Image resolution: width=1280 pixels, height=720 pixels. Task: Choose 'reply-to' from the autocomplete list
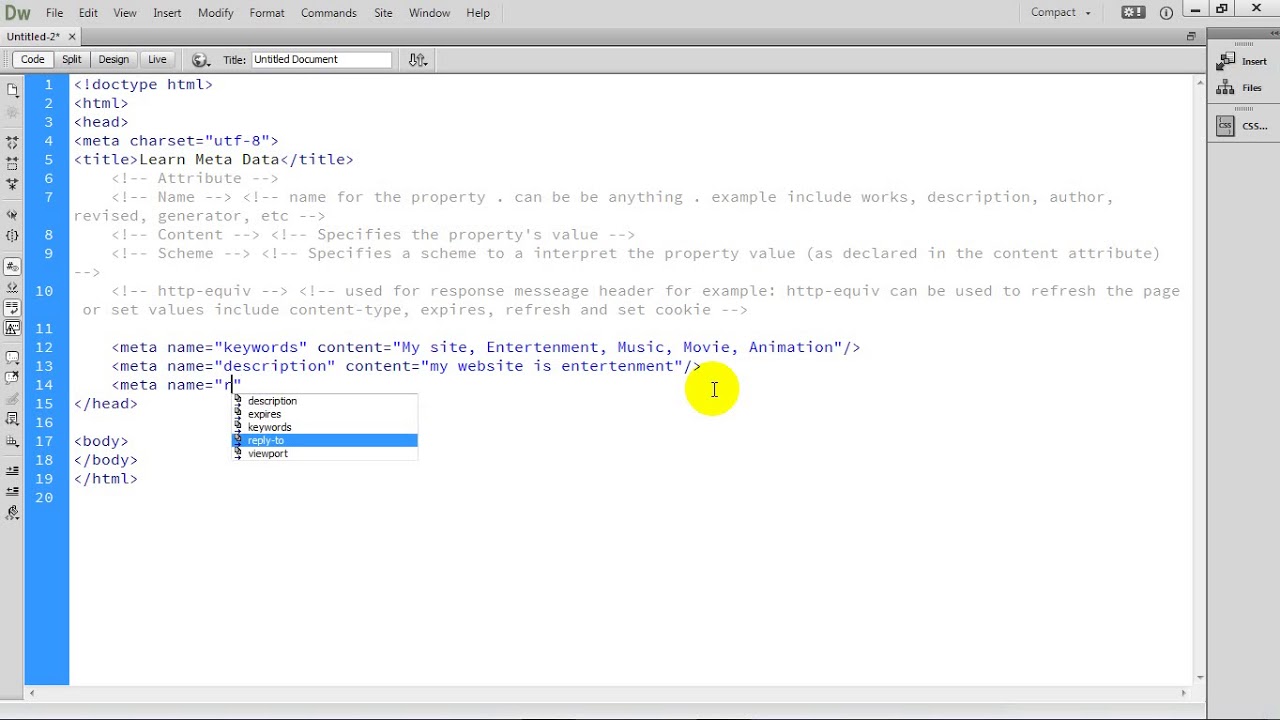click(x=324, y=440)
